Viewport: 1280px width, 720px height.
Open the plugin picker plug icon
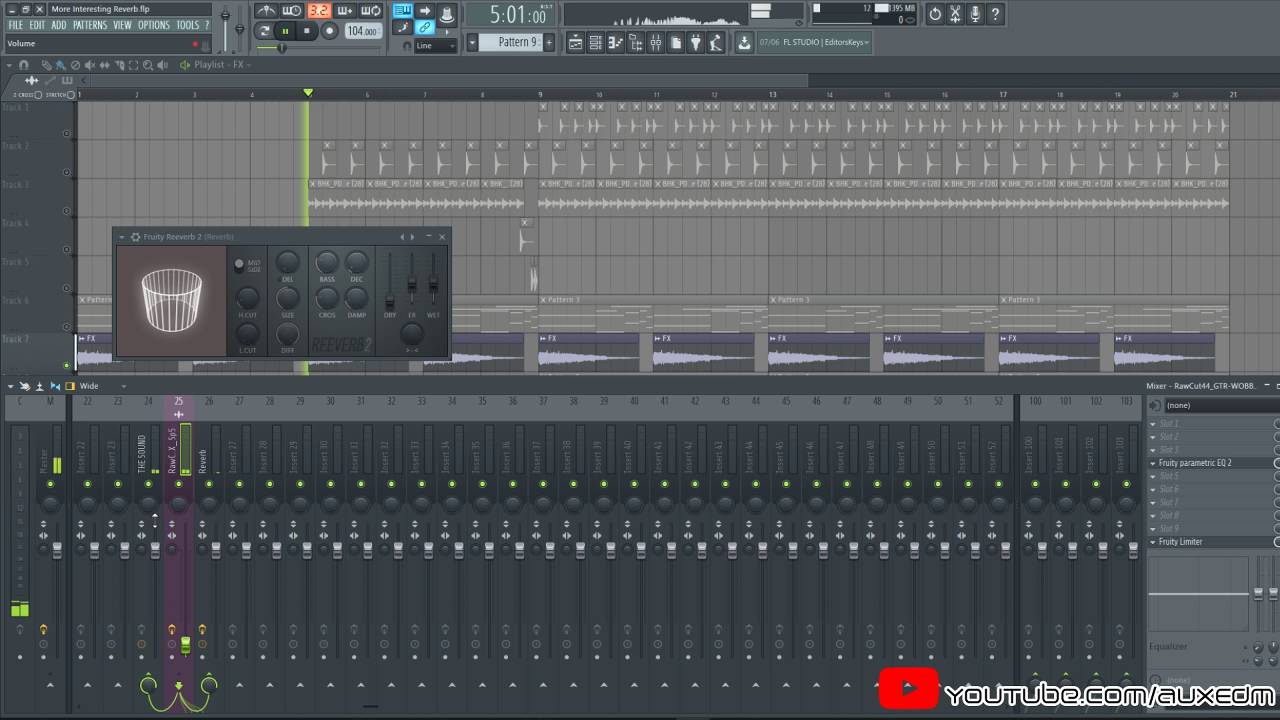(697, 42)
